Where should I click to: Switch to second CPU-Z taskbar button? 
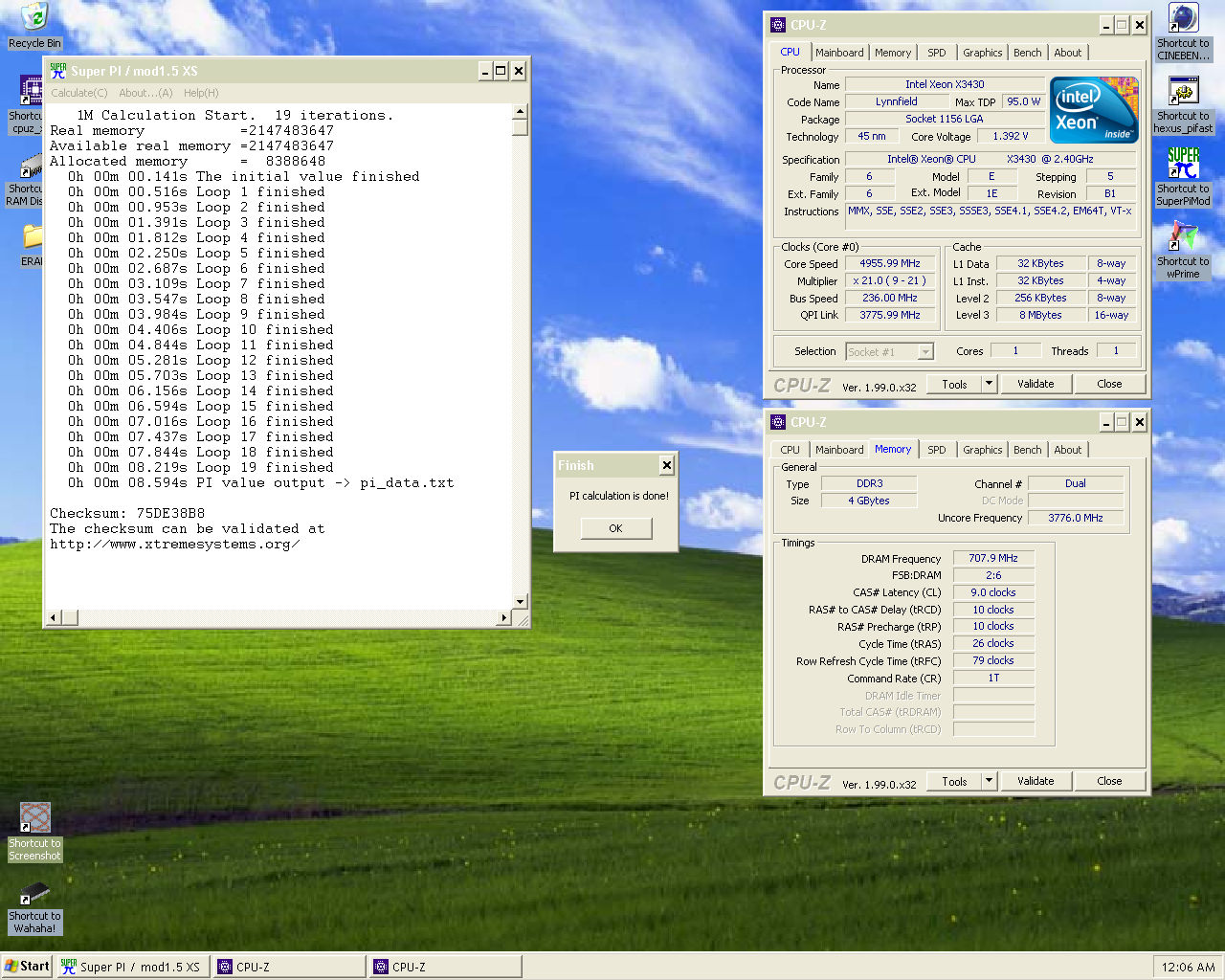click(x=446, y=967)
